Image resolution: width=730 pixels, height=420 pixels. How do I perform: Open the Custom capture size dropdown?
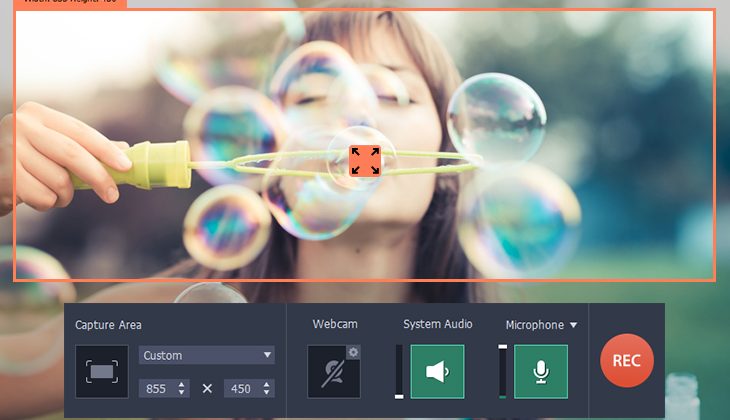click(206, 355)
